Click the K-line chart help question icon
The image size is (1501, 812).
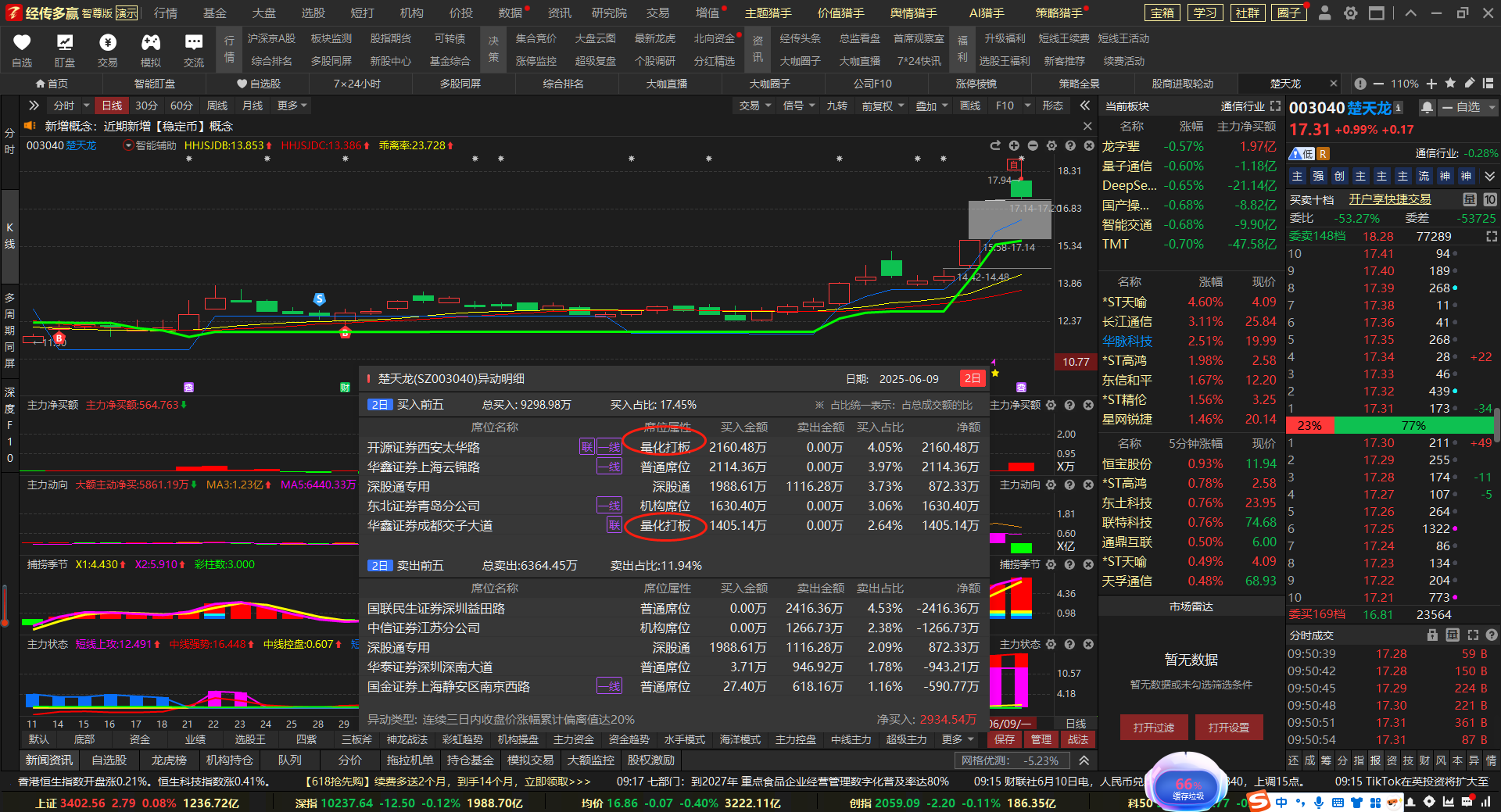click(x=1070, y=145)
